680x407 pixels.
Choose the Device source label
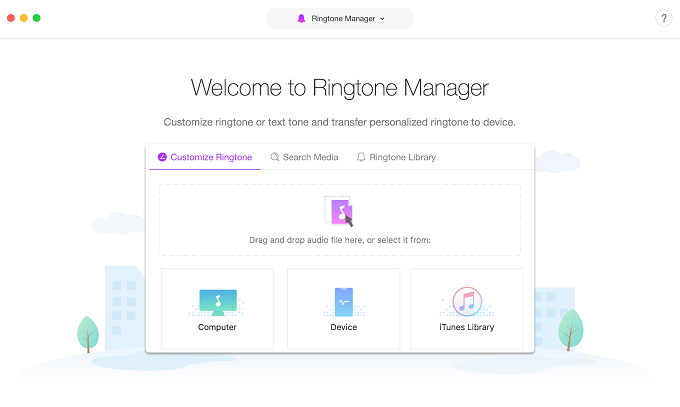coord(344,327)
